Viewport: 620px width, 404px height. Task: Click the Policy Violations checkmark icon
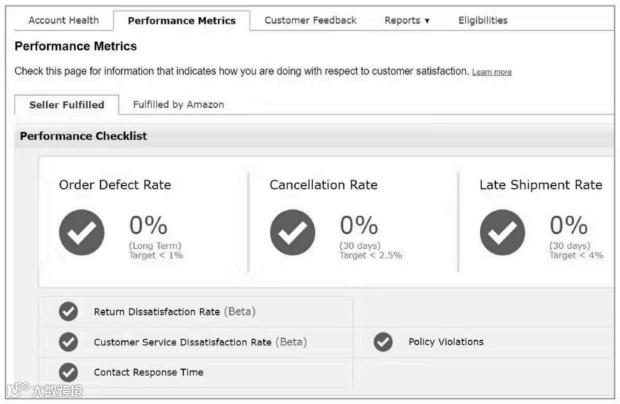coord(383,342)
